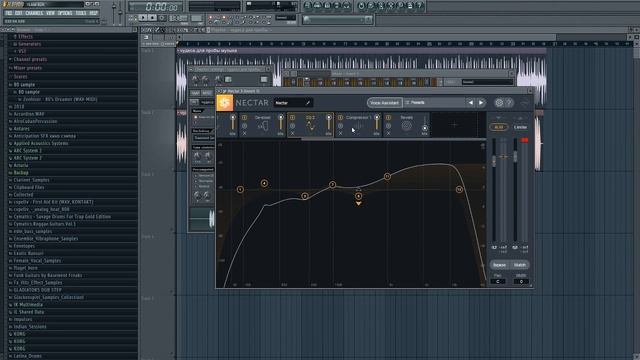This screenshot has width=640, height=360.
Task: Select EQ node 1 high-pass band
Action: click(x=240, y=189)
